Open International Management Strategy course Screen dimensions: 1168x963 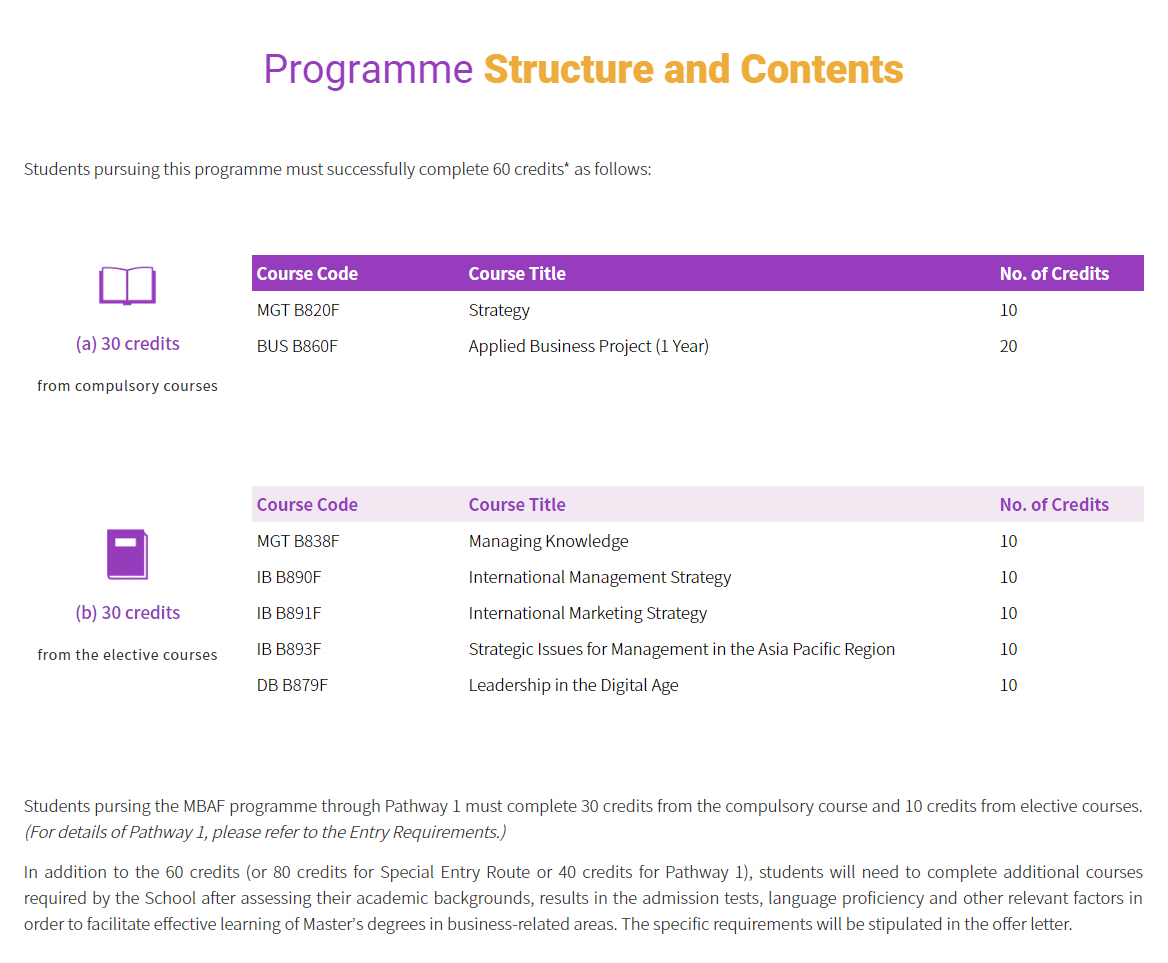tap(599, 577)
